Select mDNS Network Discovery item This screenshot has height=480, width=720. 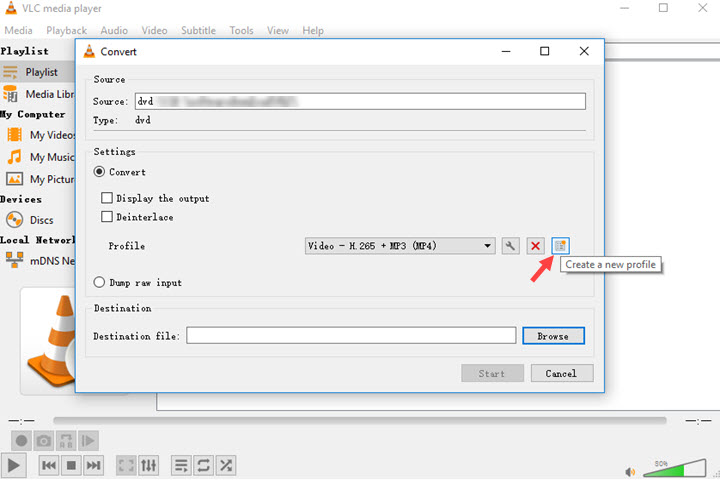coord(39,261)
